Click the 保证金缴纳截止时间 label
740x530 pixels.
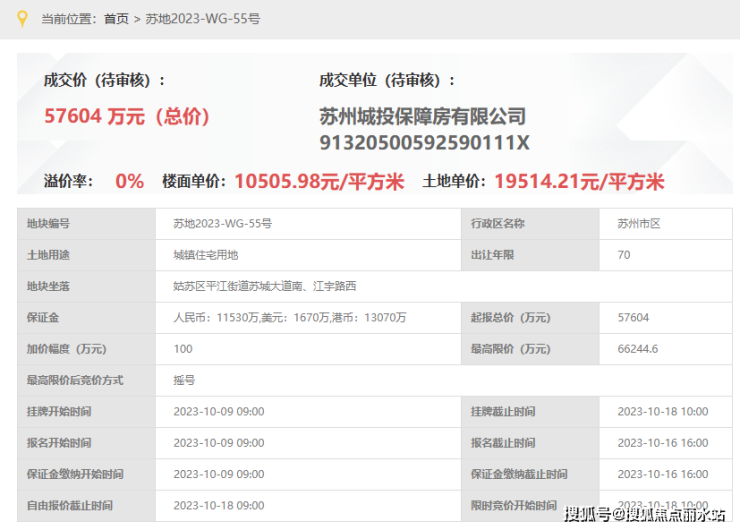(519, 474)
